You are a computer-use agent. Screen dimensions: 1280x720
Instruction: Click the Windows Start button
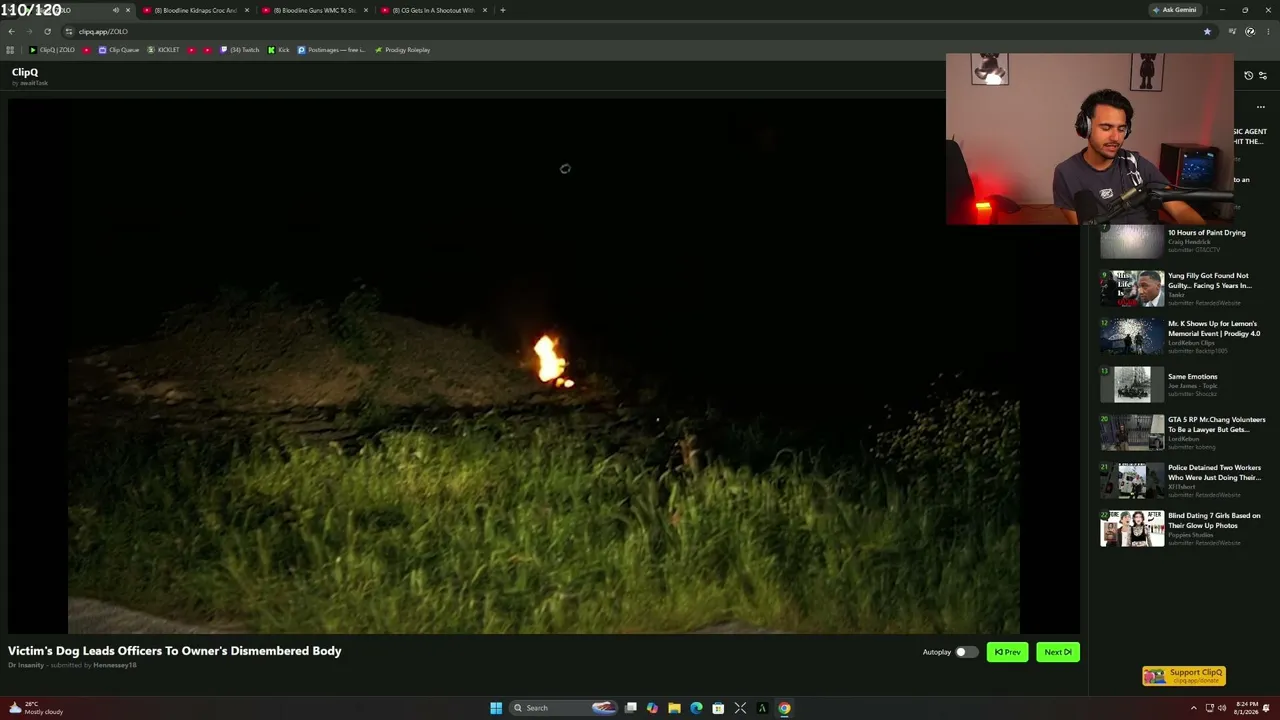point(496,708)
